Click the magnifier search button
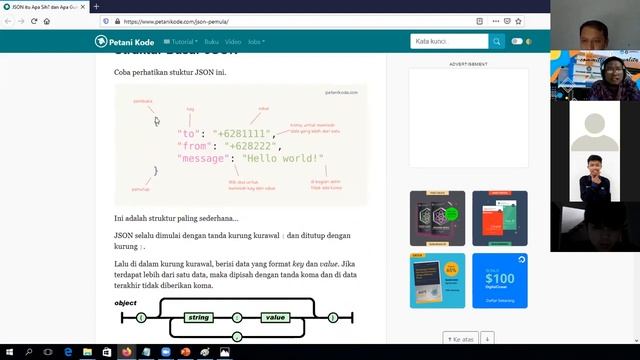 (x=497, y=41)
